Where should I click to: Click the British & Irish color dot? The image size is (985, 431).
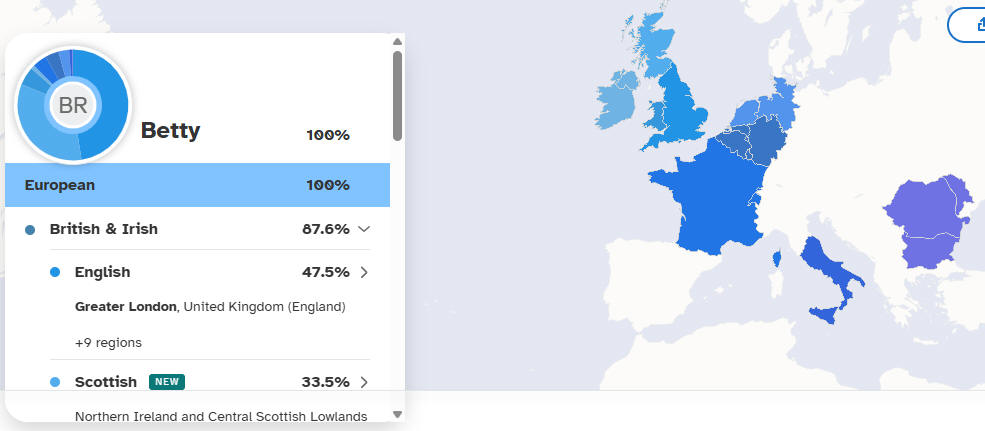30,230
